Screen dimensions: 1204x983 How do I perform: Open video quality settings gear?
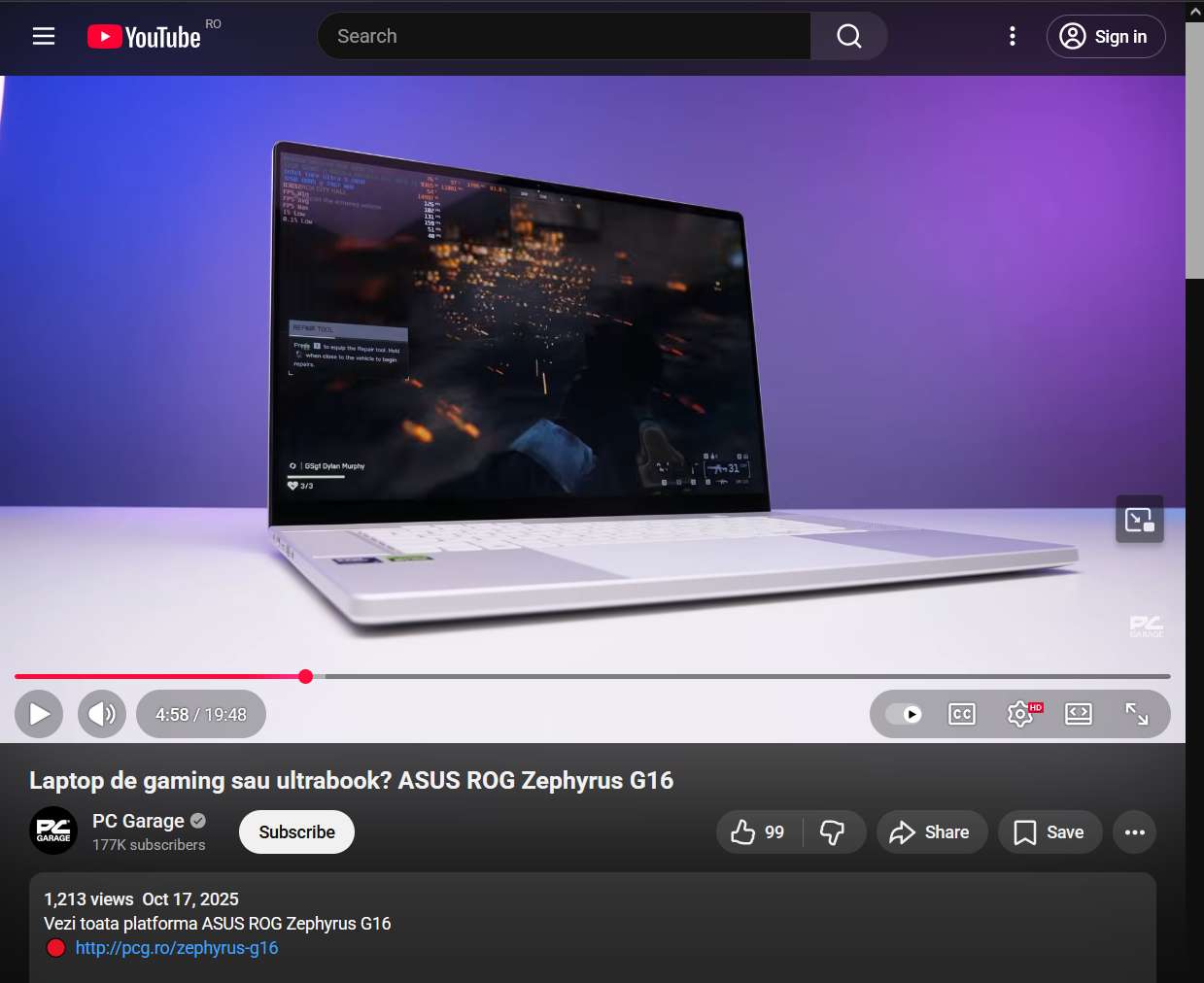pos(1019,715)
